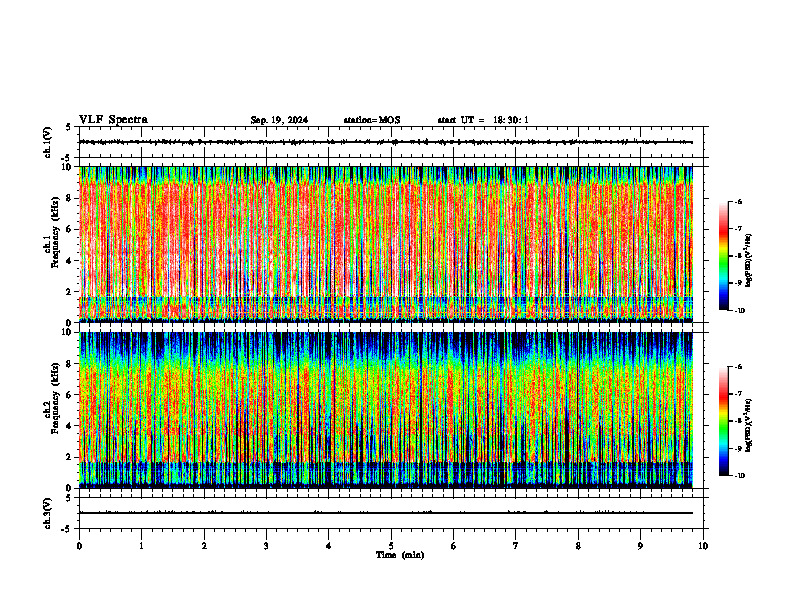The width and height of the screenshot is (792, 612).
Task: Click the time axis tick label "7"
Action: tap(516, 546)
